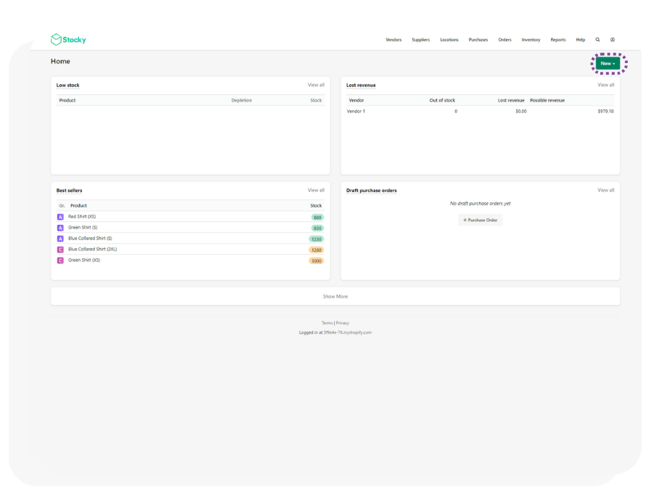The height and width of the screenshot is (502, 670).
Task: View all Low stock items
Action: [x=316, y=85]
